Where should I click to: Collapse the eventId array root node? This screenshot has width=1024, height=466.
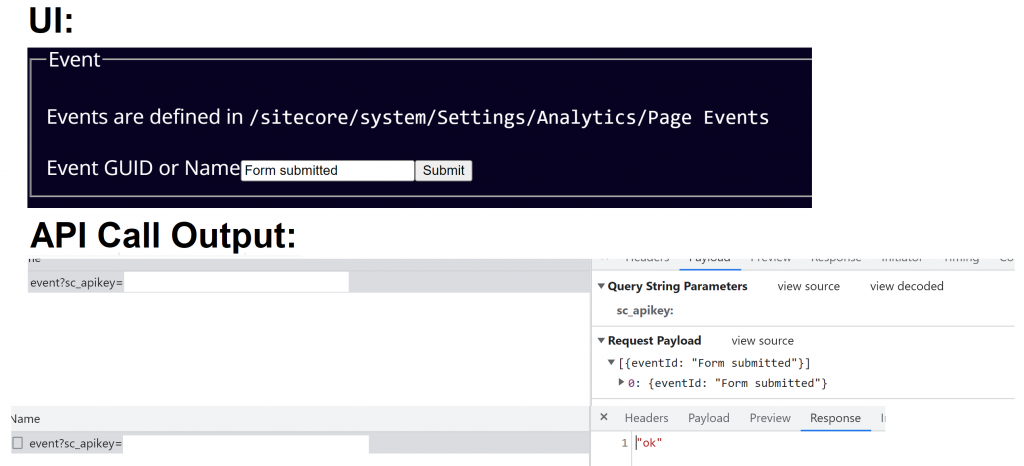(x=611, y=363)
